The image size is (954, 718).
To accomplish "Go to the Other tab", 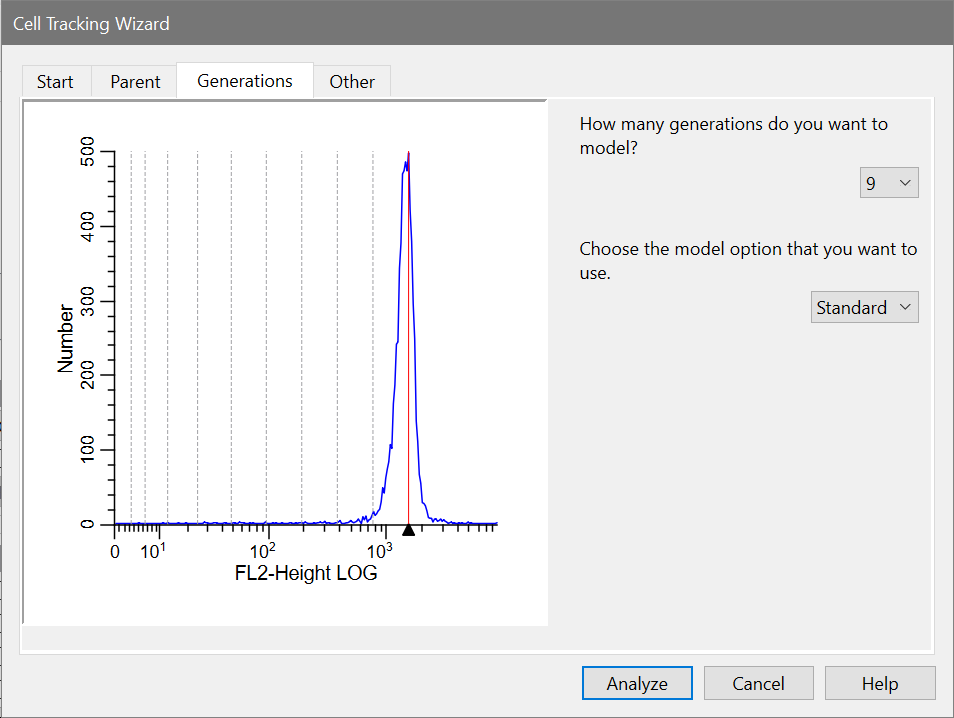I will pos(352,82).
